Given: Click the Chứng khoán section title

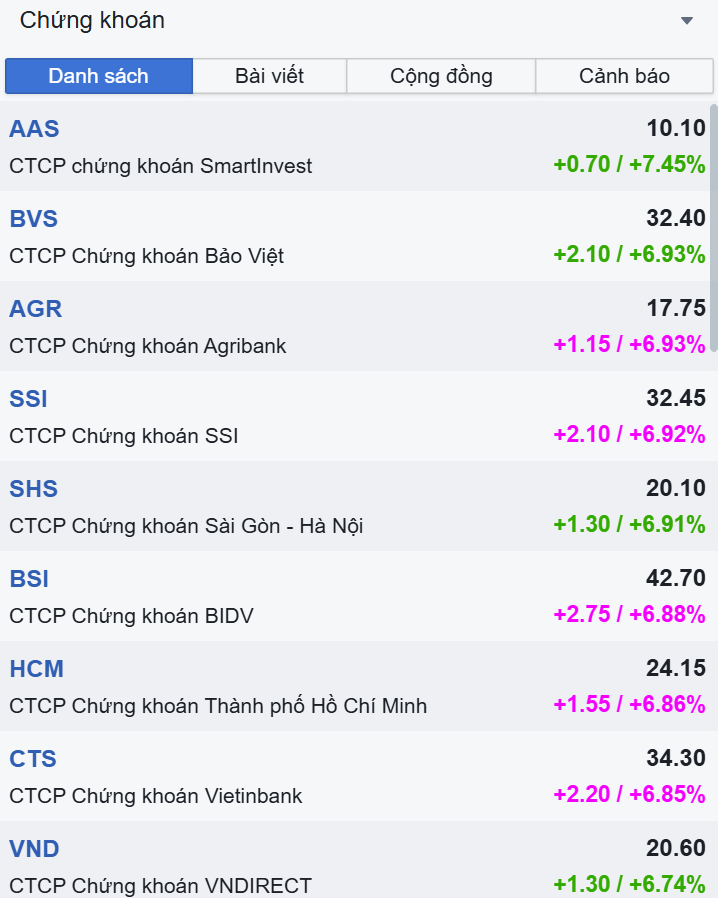Looking at the screenshot, I should click(92, 20).
